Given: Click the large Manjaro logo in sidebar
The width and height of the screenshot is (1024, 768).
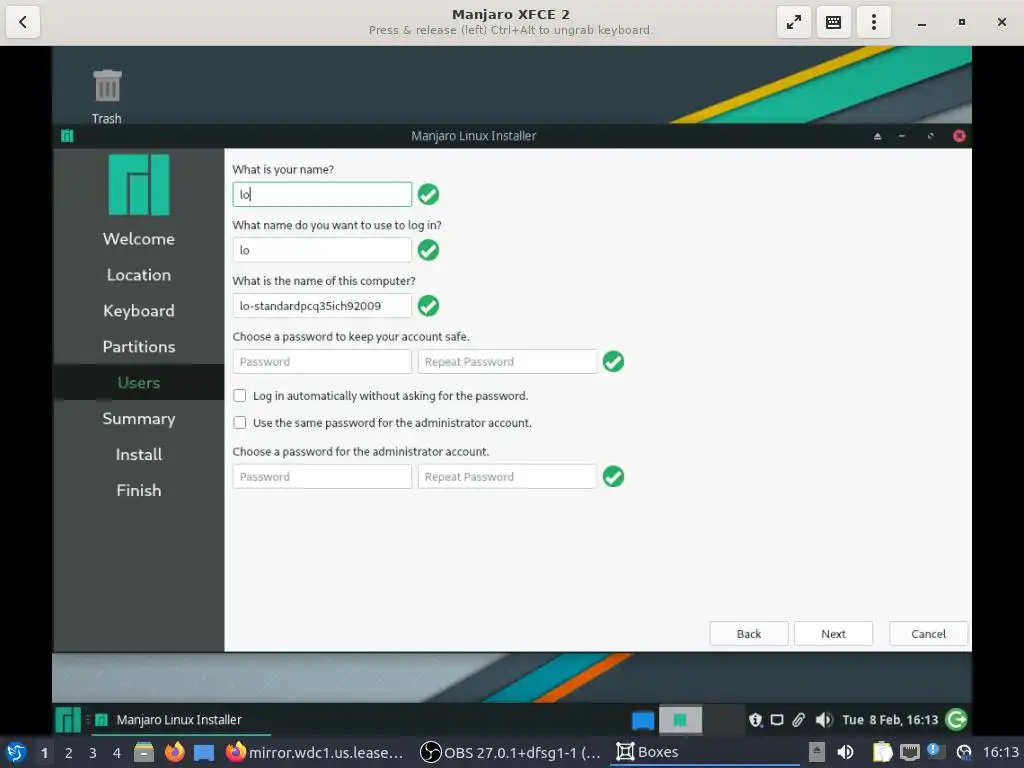Looking at the screenshot, I should 138,185.
